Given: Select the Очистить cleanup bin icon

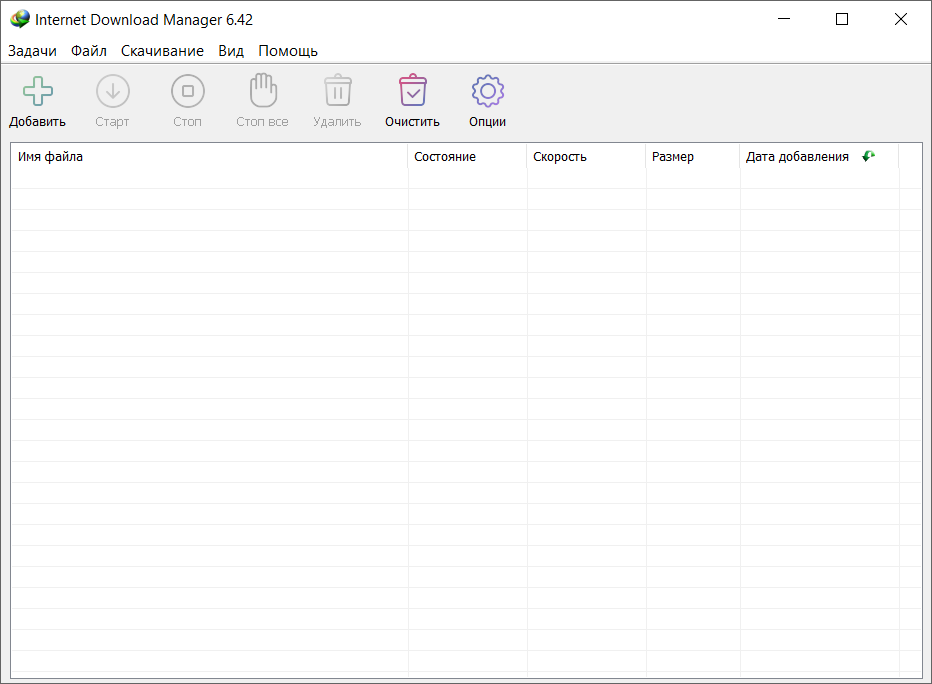Looking at the screenshot, I should (412, 92).
